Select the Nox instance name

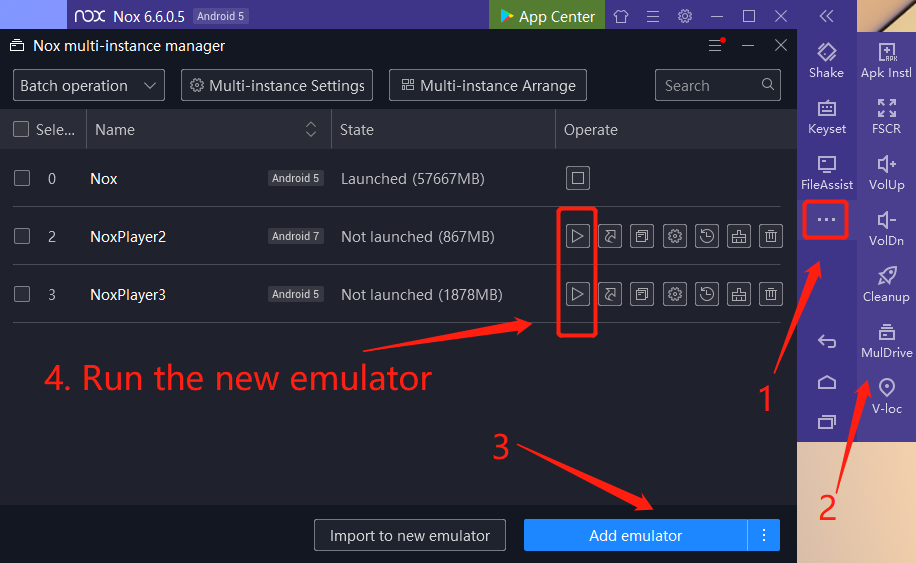click(x=104, y=179)
